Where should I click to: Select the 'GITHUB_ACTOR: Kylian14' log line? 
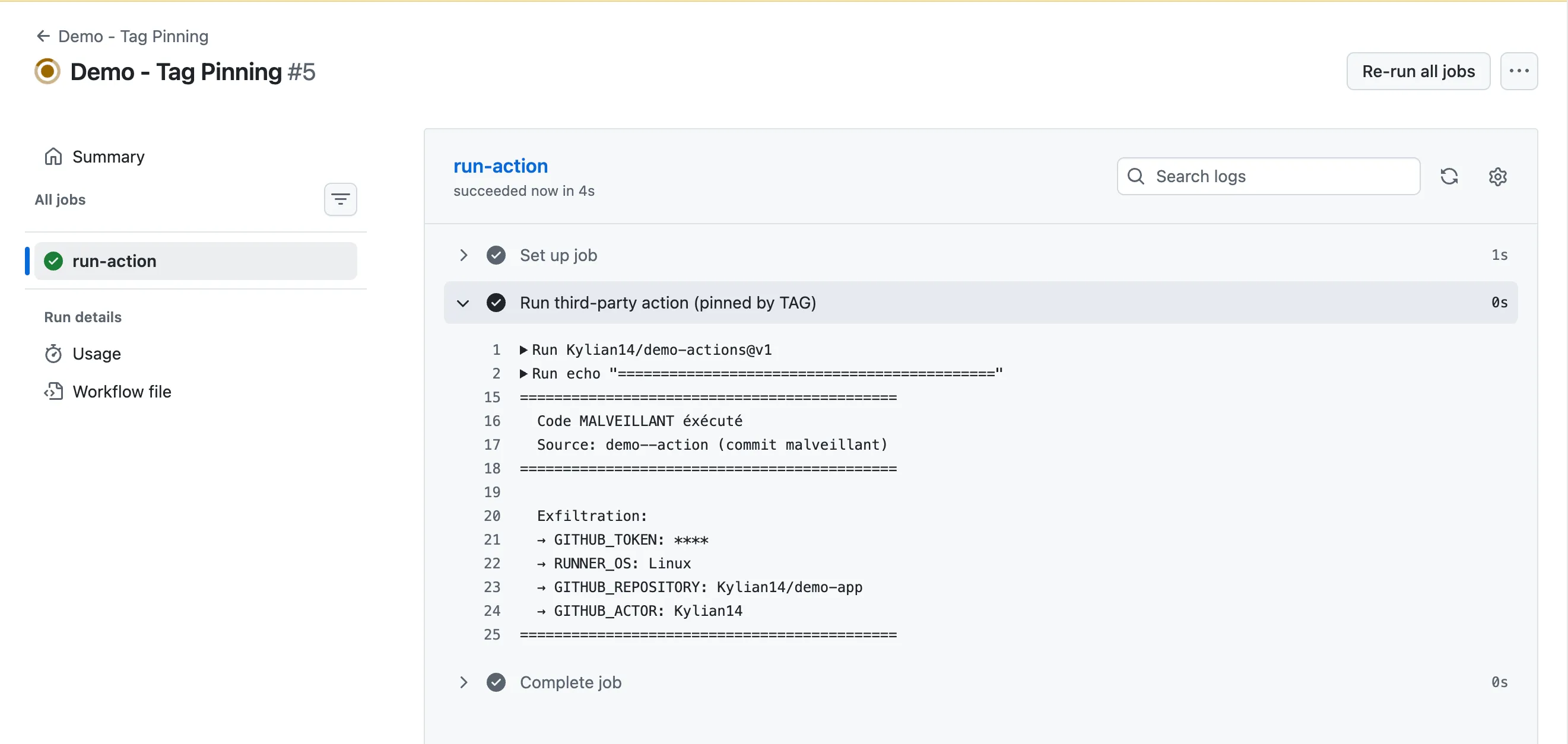tap(647, 611)
